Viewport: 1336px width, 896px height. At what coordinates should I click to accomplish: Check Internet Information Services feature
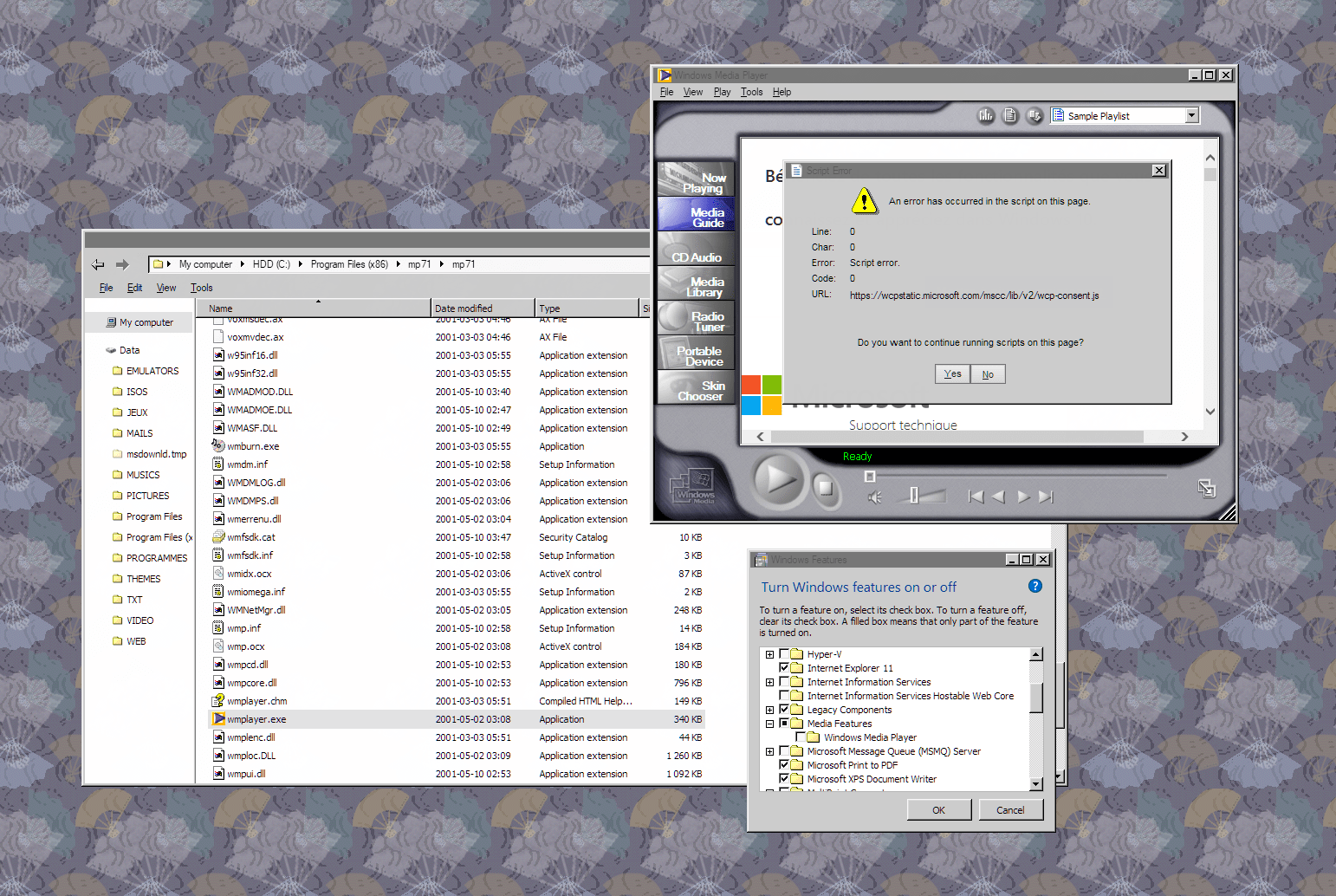[x=784, y=682]
